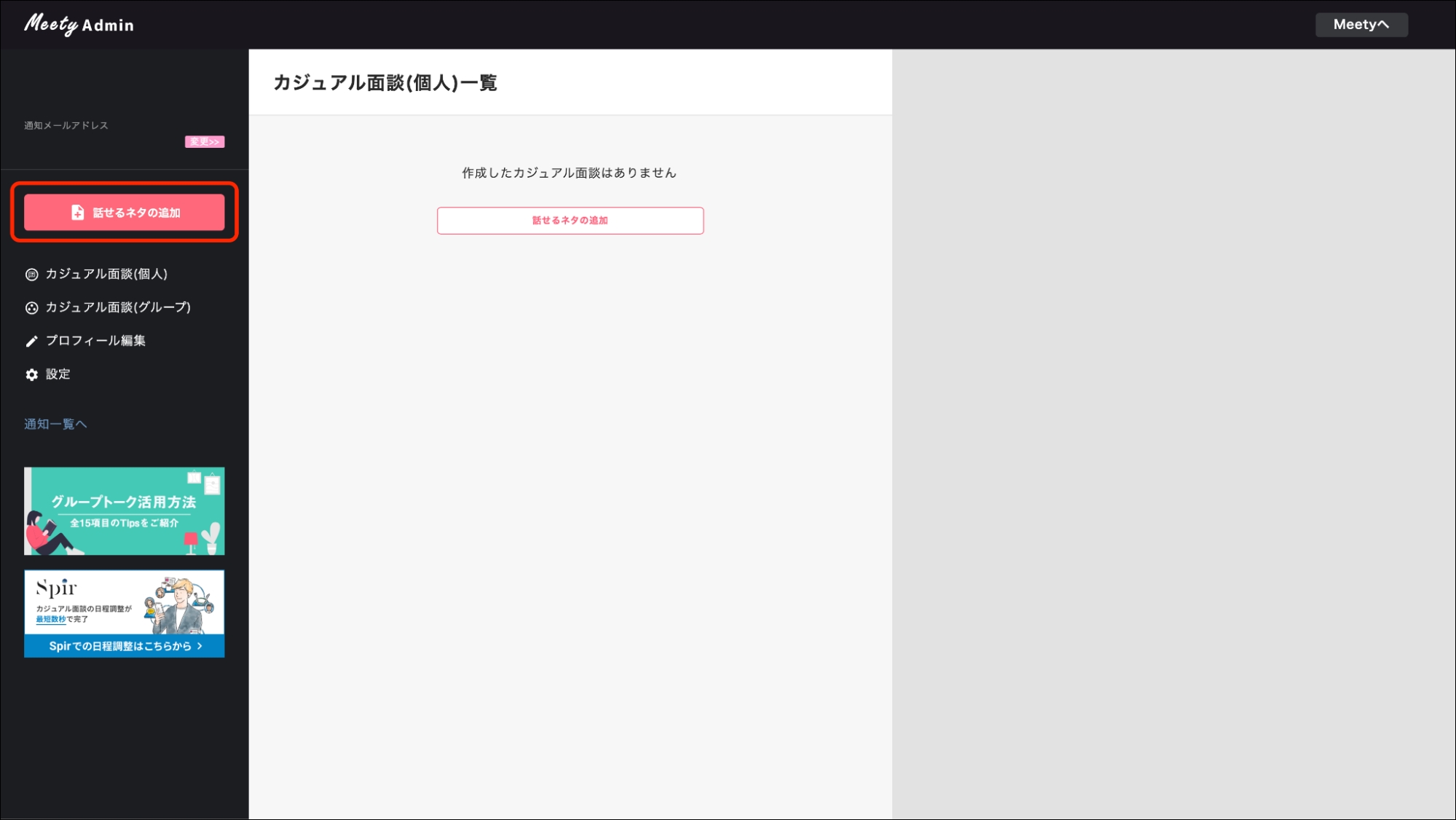
Task: Select 設定 from the sidebar
Action: pyautogui.click(x=59, y=374)
